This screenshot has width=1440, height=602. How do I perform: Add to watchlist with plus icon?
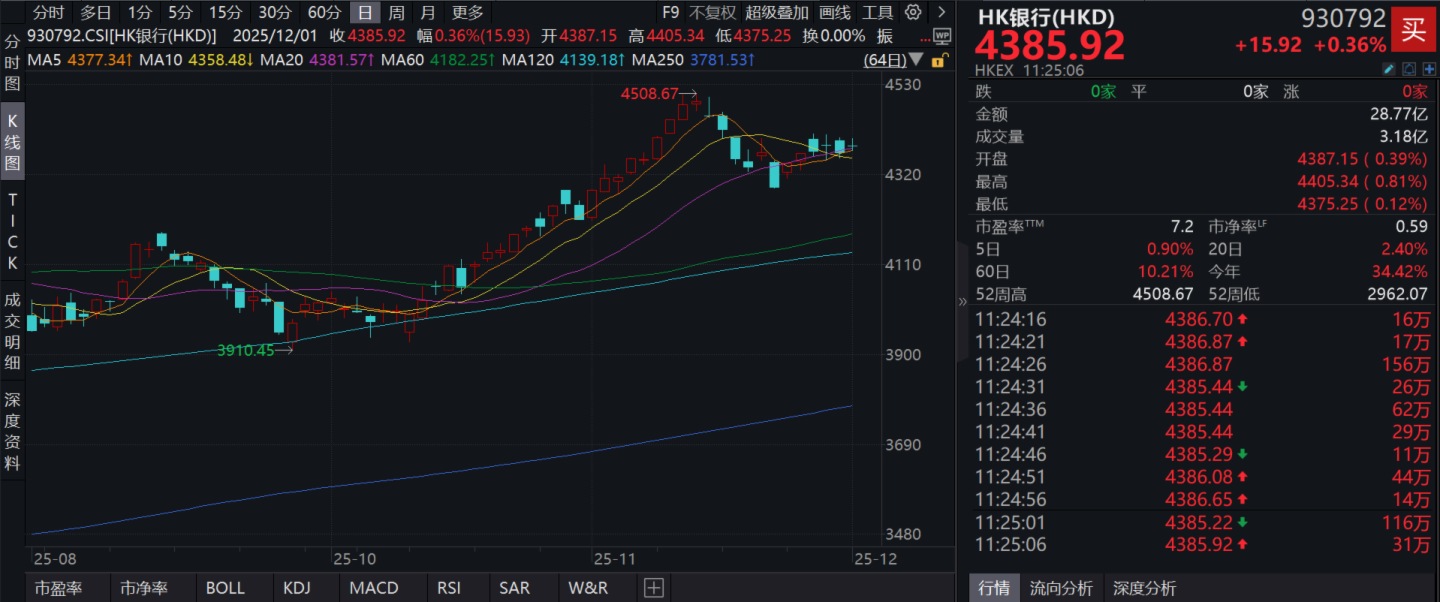(x=1429, y=69)
